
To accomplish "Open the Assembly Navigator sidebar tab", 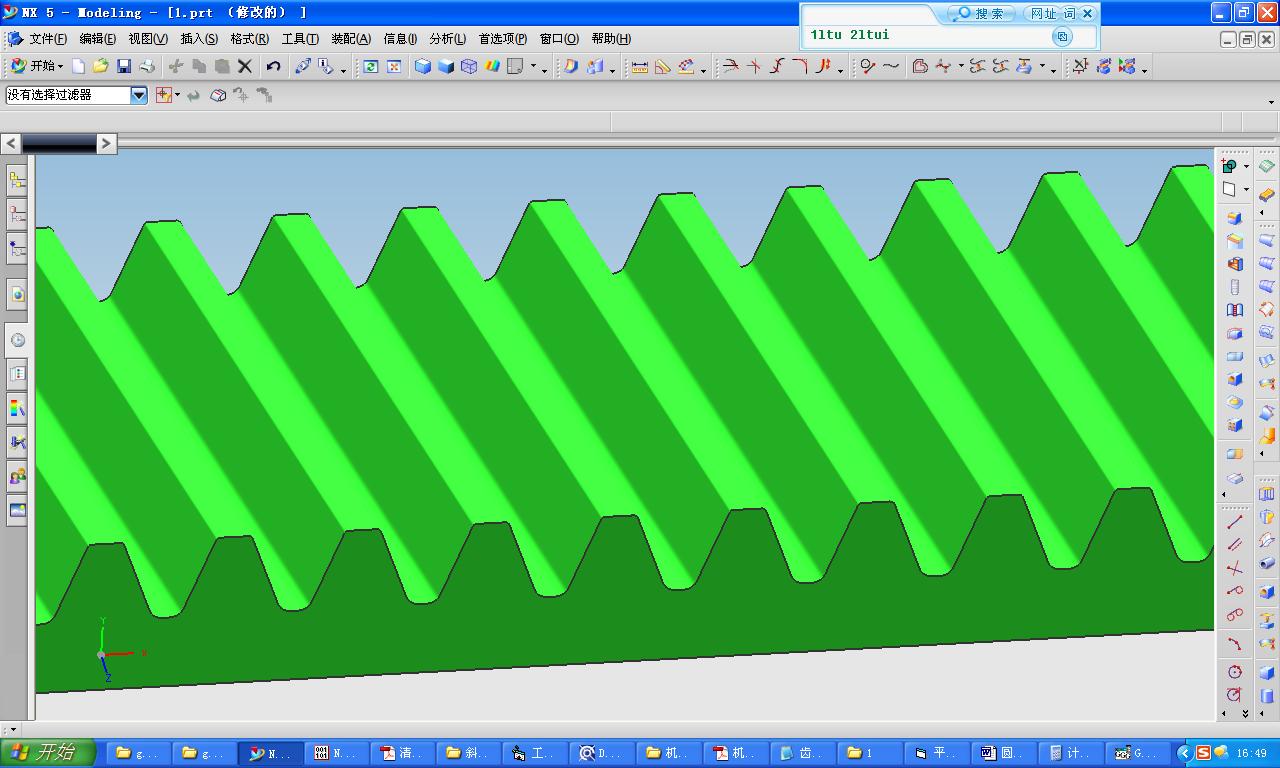I will [17, 181].
